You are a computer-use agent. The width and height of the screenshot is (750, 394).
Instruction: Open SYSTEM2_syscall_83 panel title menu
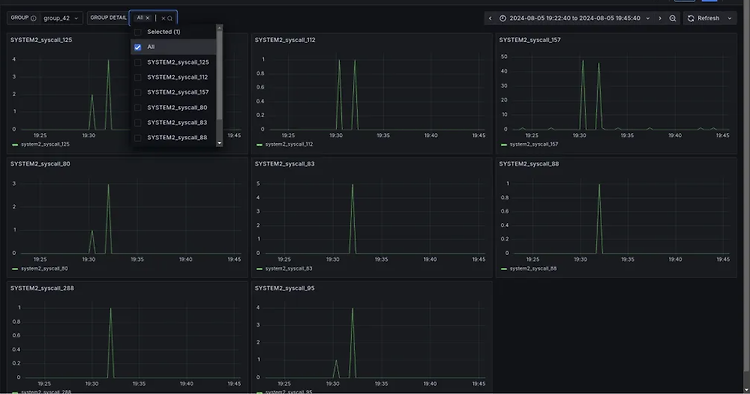(x=285, y=164)
